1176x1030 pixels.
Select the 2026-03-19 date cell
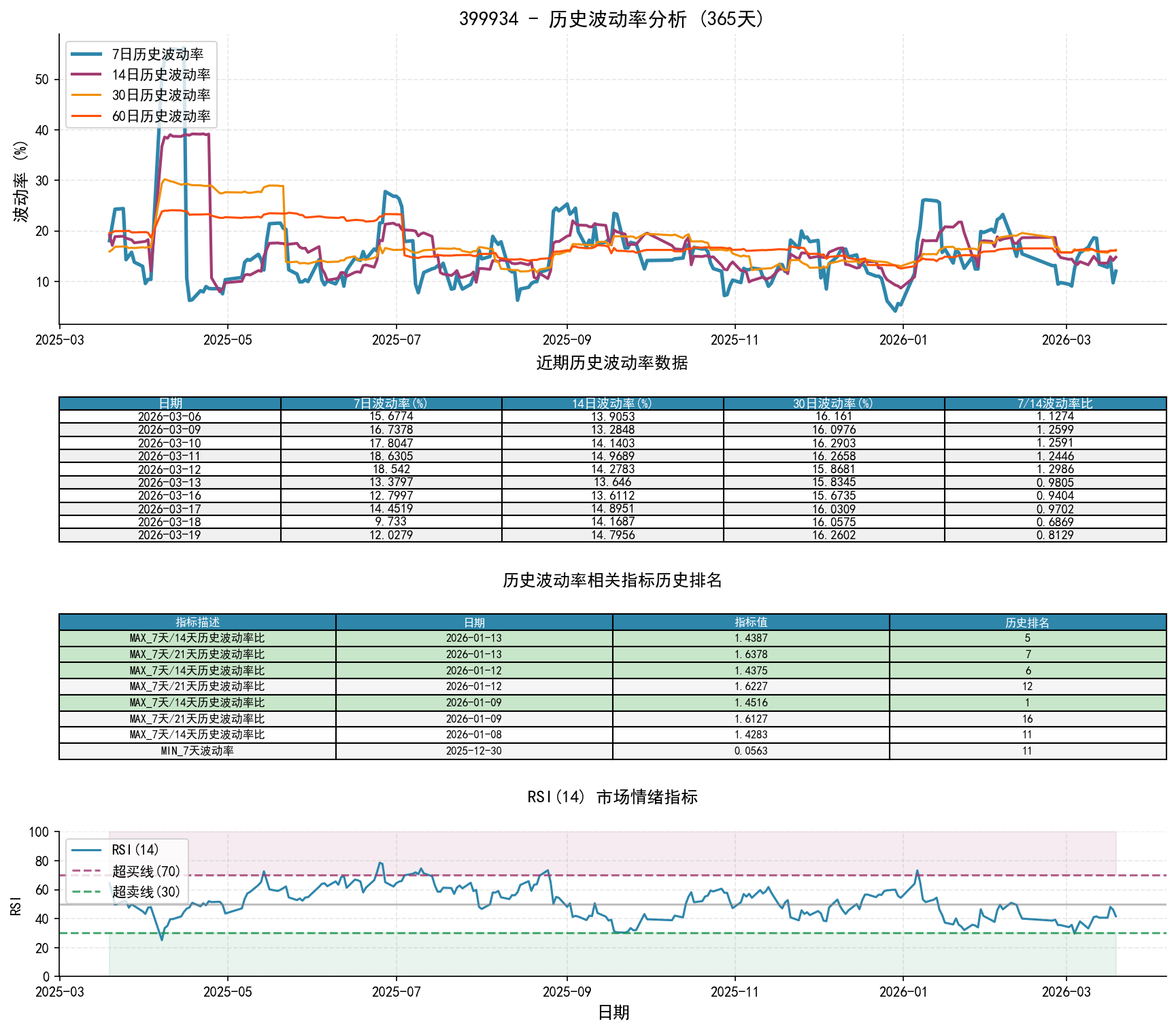click(x=169, y=535)
